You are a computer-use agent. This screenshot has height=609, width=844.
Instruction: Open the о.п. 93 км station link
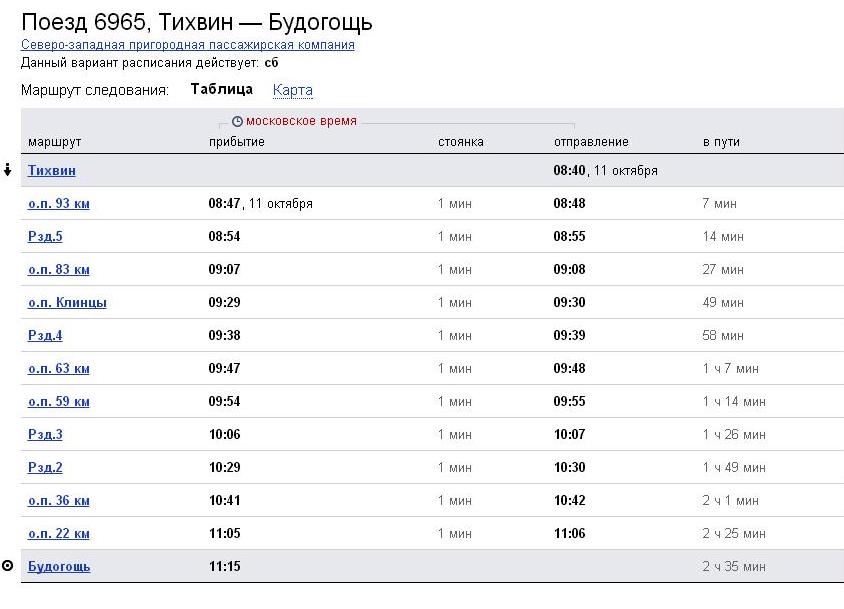tap(58, 204)
